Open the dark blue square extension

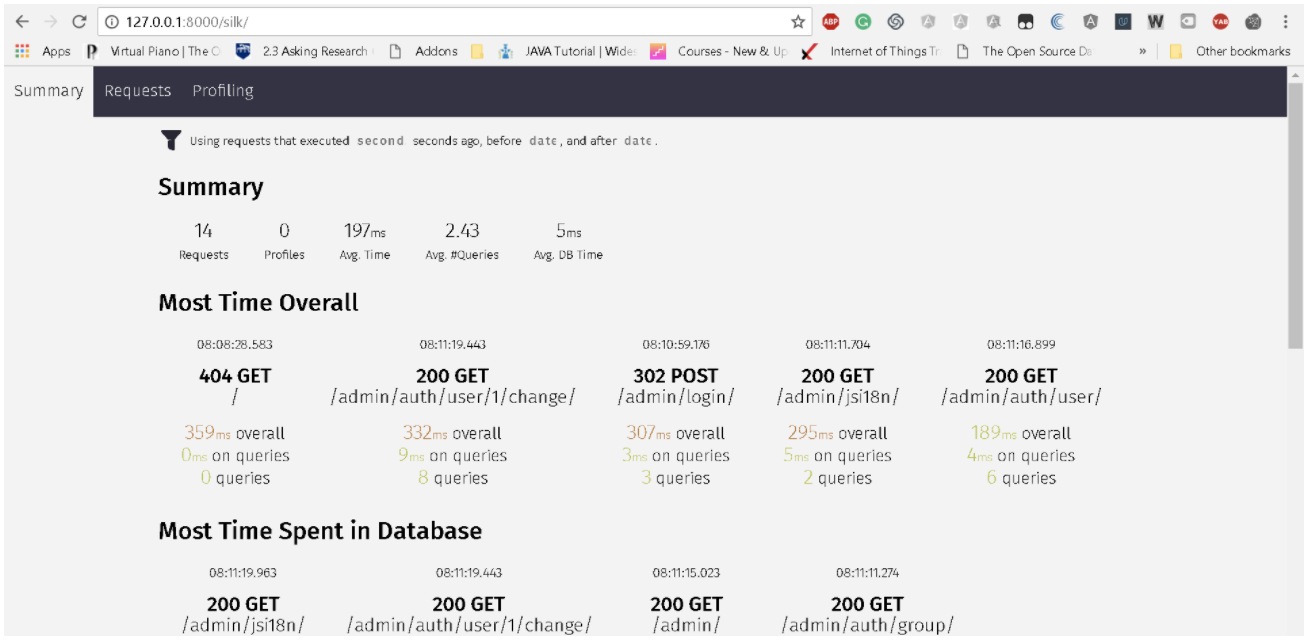[x=1124, y=21]
